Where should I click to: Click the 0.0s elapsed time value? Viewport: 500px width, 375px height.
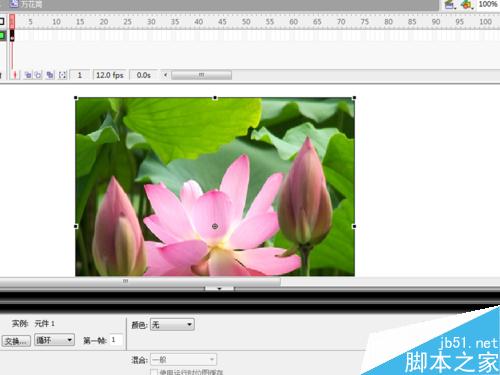pyautogui.click(x=143, y=75)
